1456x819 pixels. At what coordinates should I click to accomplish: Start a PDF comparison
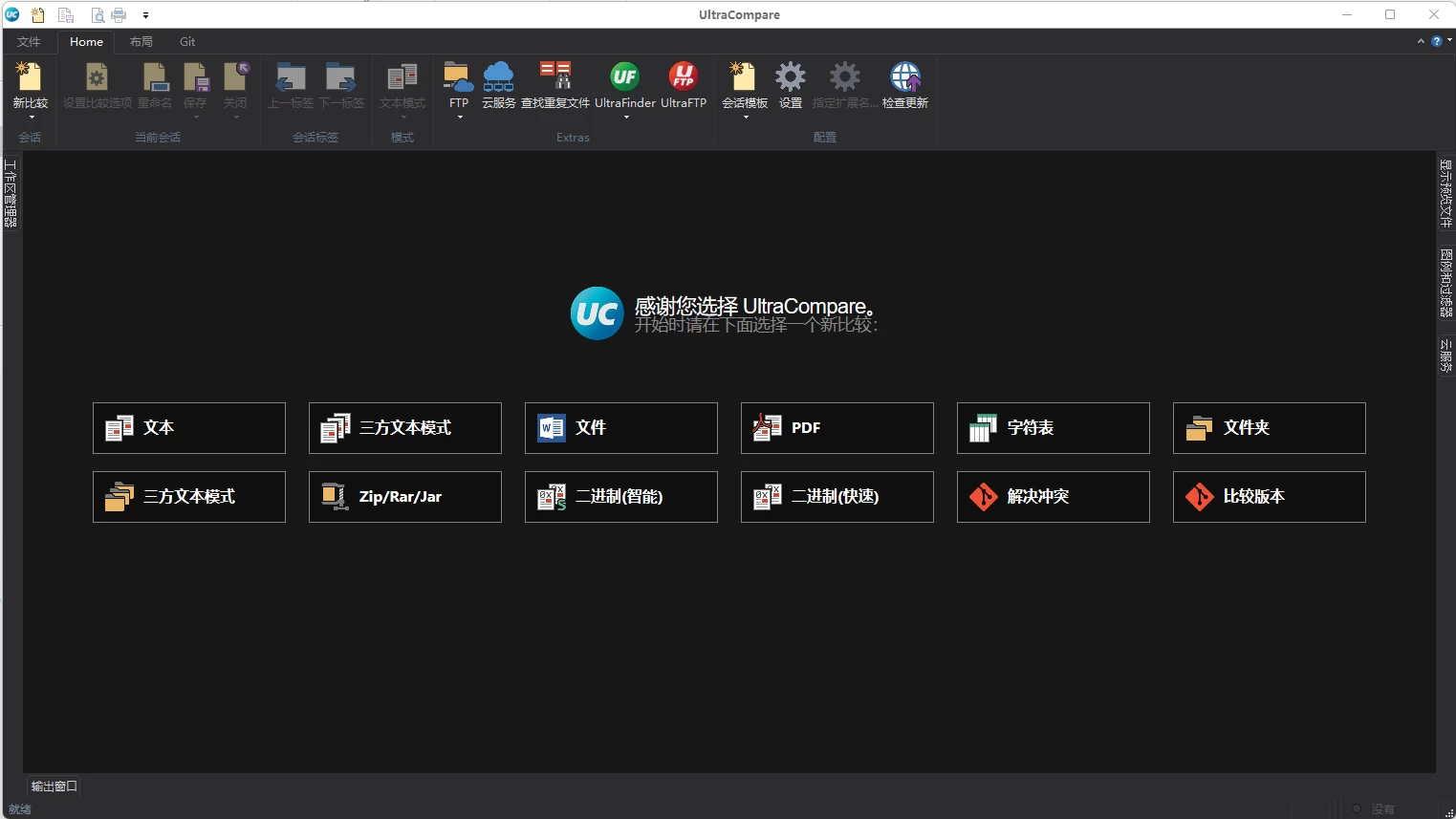point(837,428)
